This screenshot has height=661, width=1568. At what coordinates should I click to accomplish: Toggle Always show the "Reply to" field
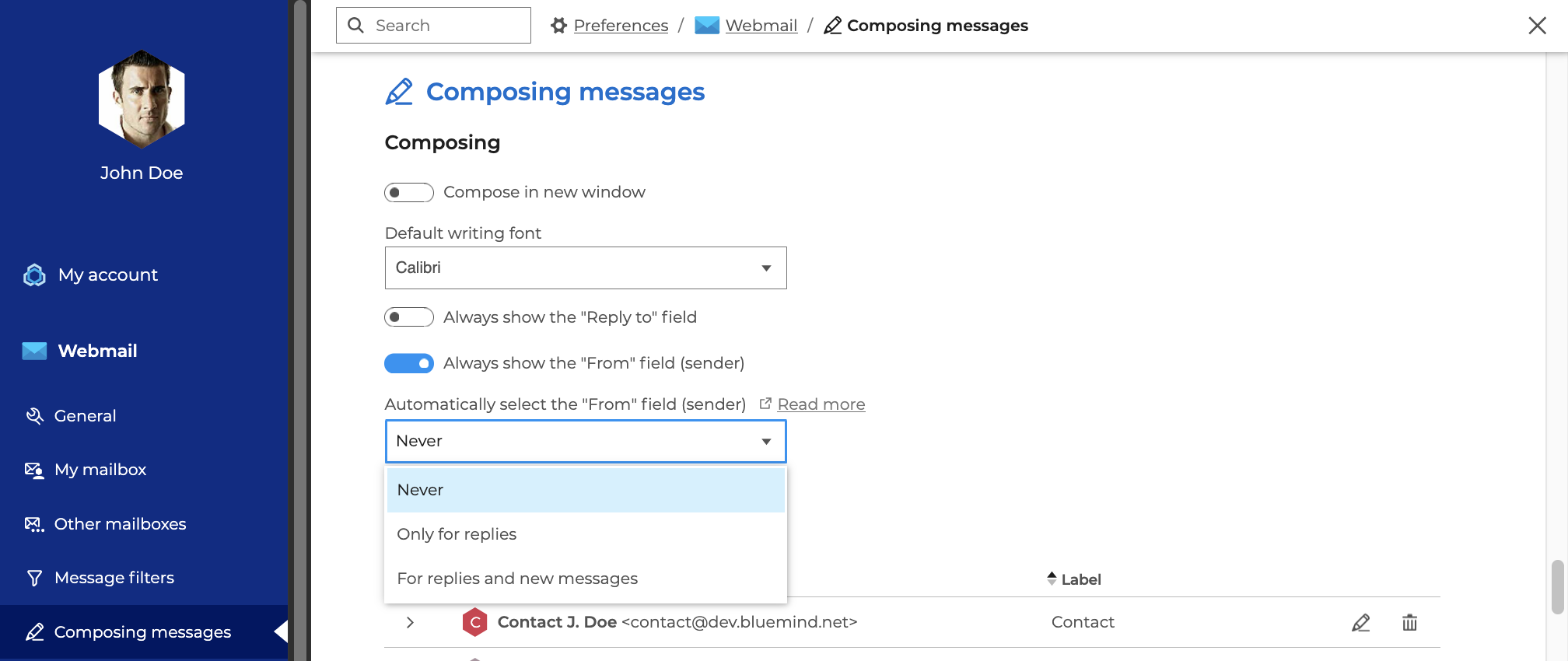coord(409,317)
